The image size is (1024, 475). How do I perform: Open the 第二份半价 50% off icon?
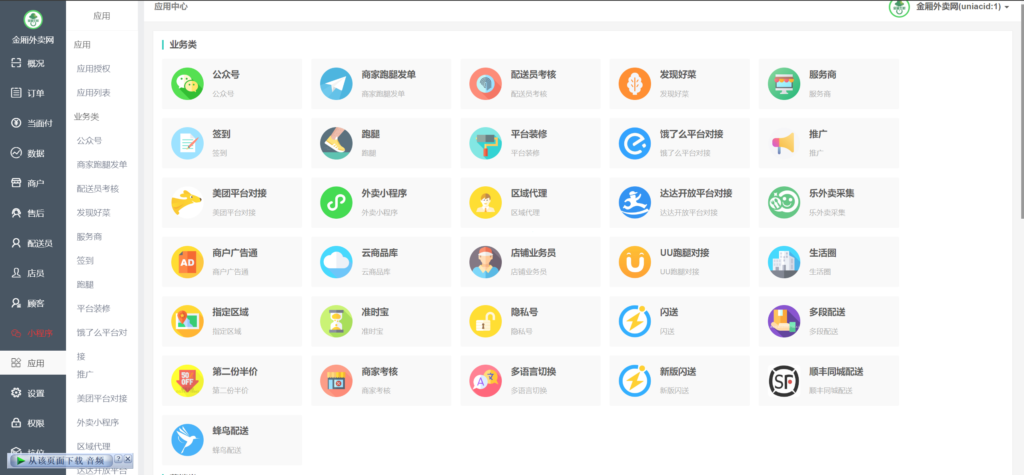(187, 380)
